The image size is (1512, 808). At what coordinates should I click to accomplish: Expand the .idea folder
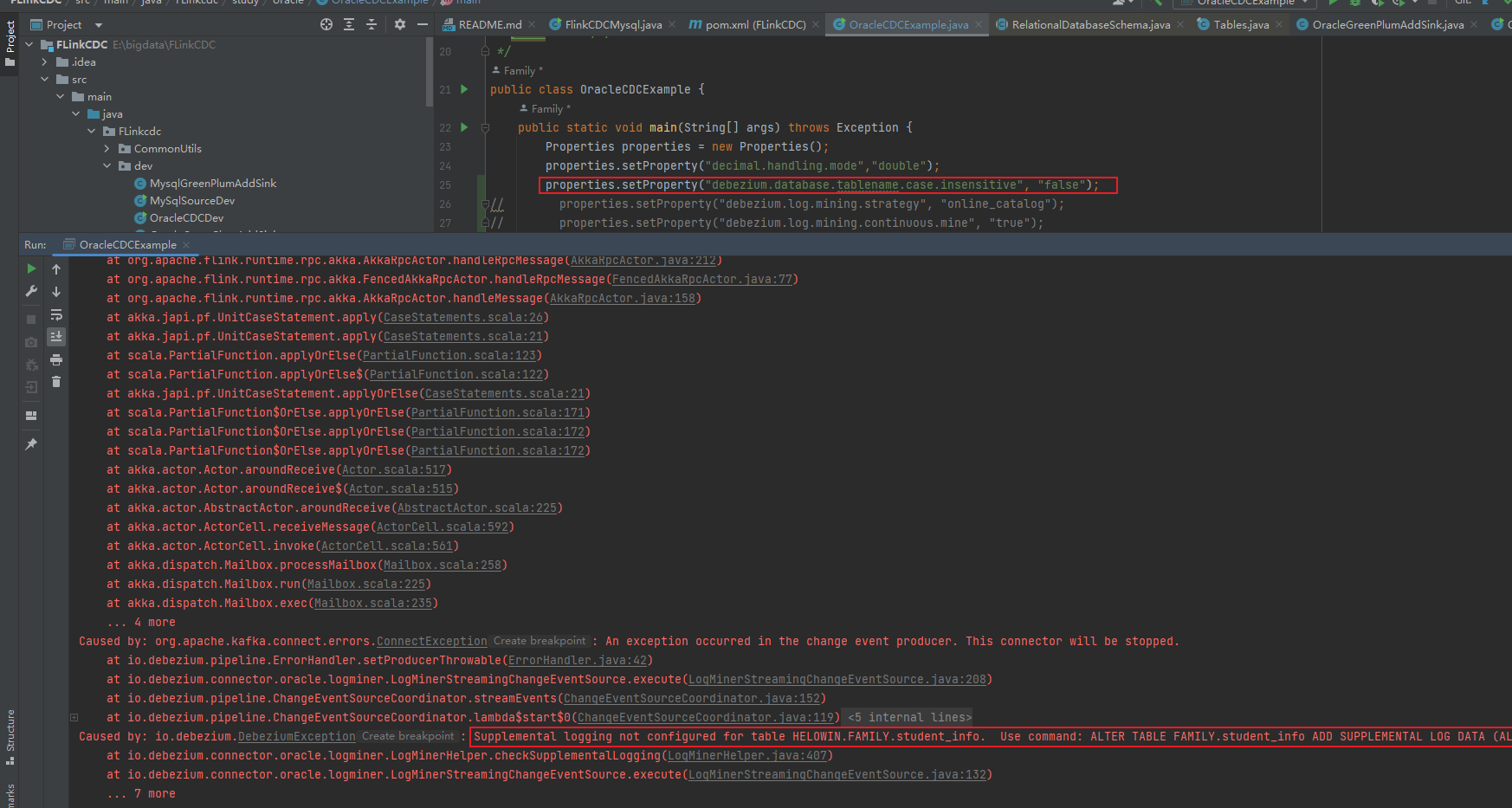(x=45, y=61)
